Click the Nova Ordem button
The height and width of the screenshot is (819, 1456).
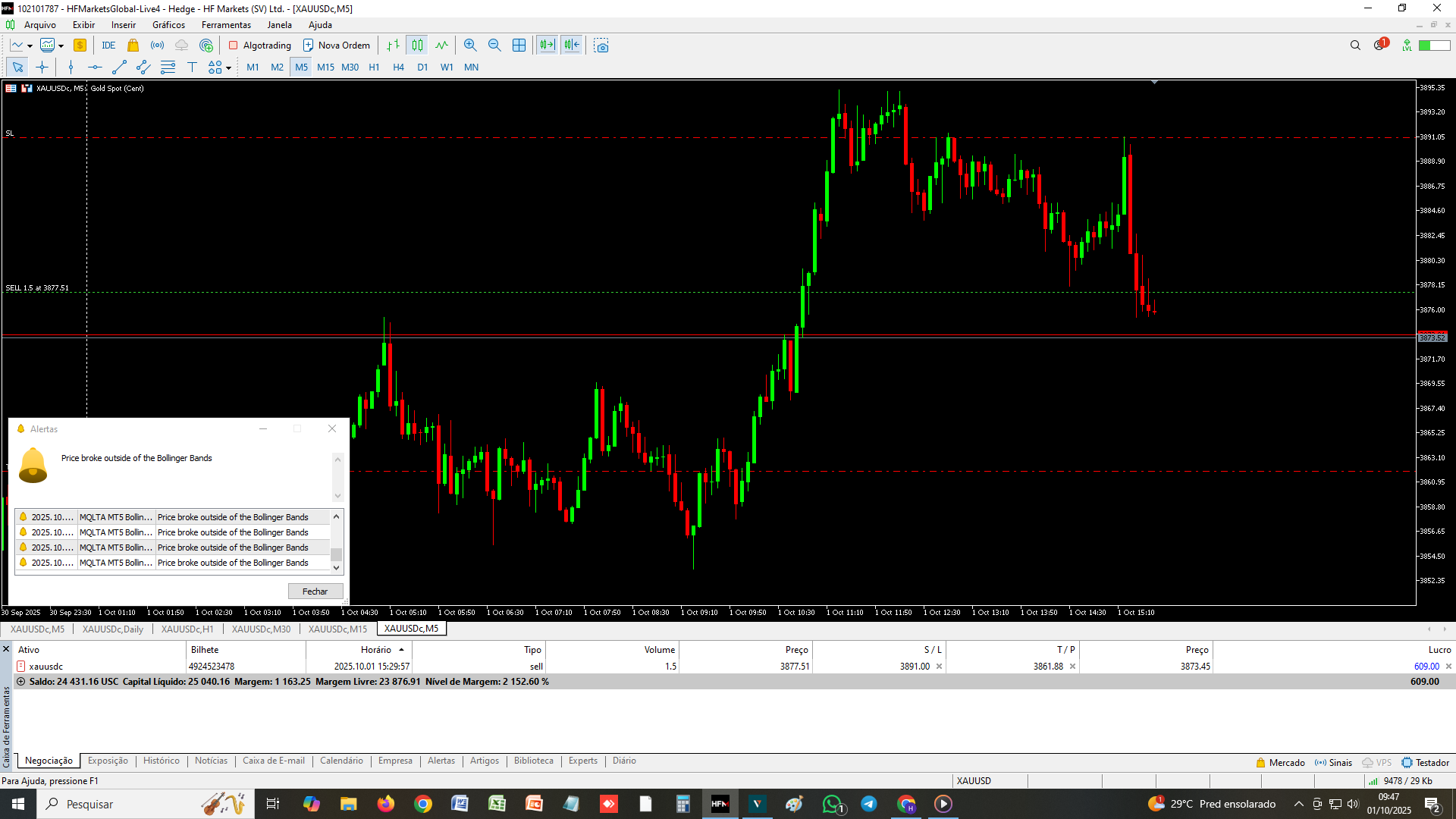click(x=336, y=45)
